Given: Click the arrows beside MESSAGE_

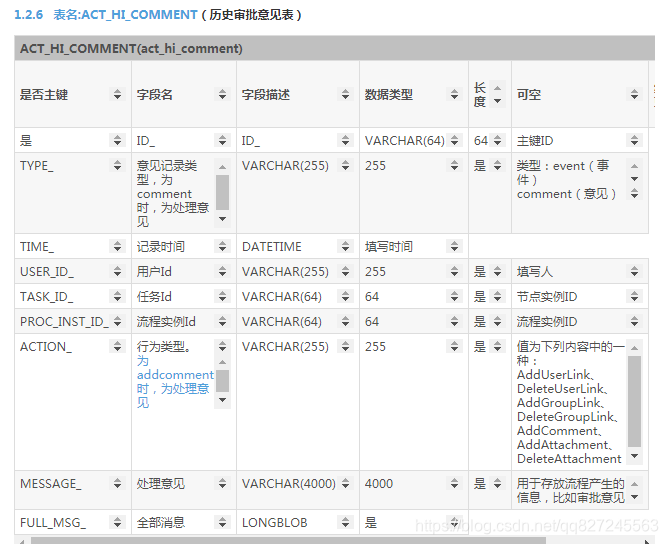Looking at the screenshot, I should 118,484.
